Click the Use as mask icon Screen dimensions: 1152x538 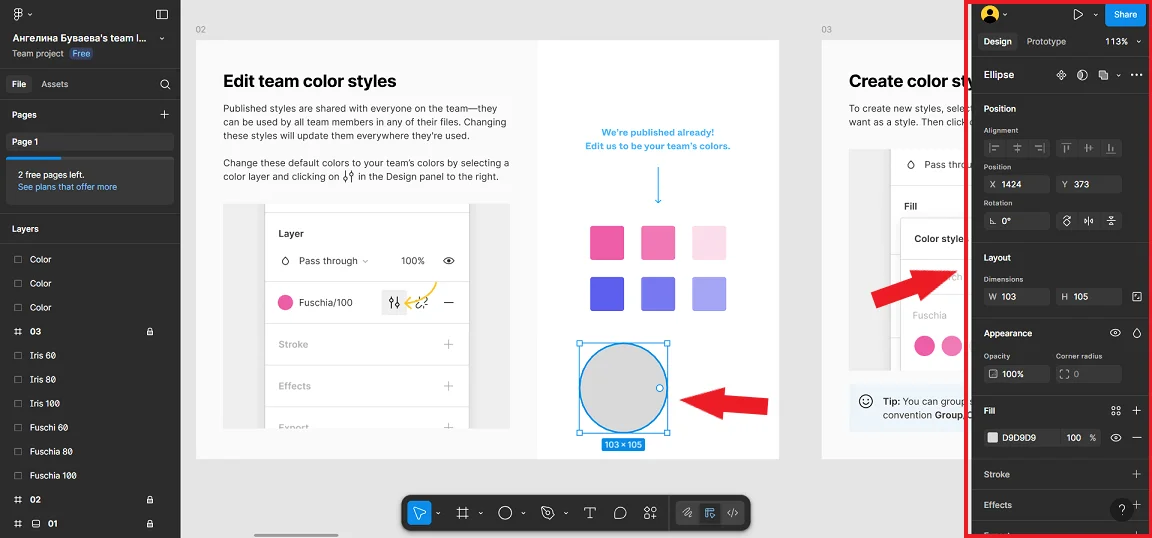tap(1082, 75)
